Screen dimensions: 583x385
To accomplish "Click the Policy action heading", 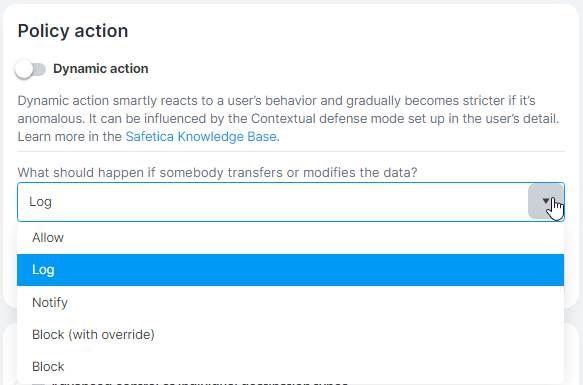I will [x=73, y=31].
